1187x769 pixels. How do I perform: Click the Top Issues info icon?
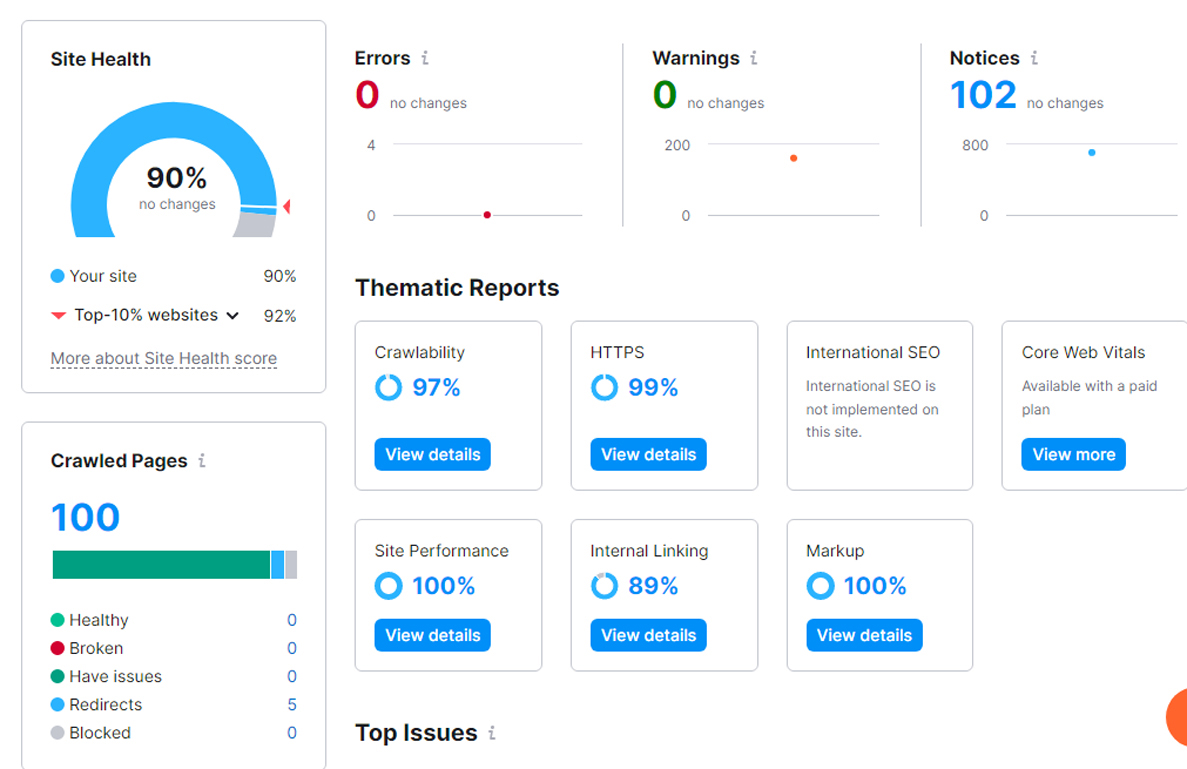[x=491, y=733]
